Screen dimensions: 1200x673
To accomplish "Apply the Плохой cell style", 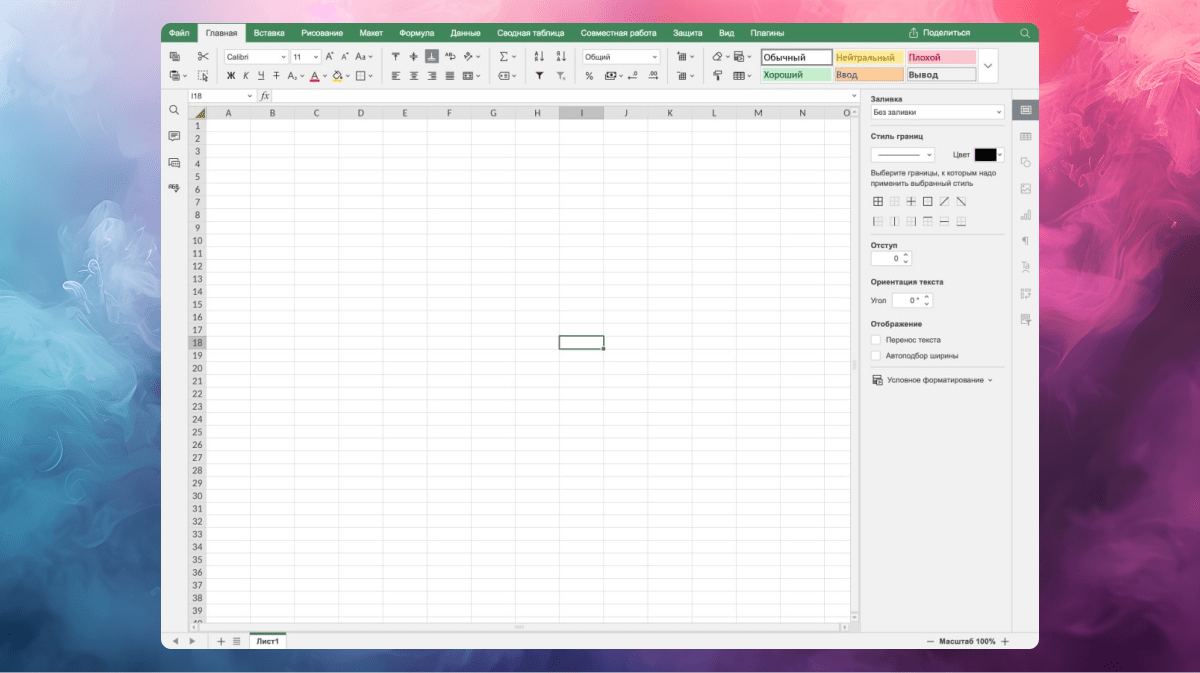I will click(x=942, y=57).
